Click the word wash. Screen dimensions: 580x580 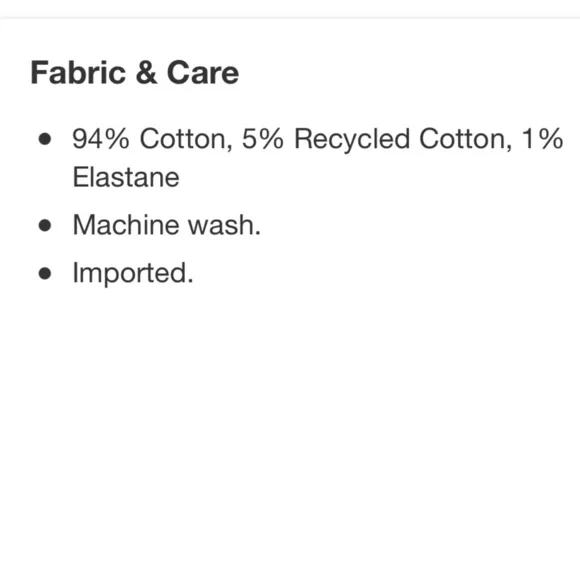(x=225, y=225)
